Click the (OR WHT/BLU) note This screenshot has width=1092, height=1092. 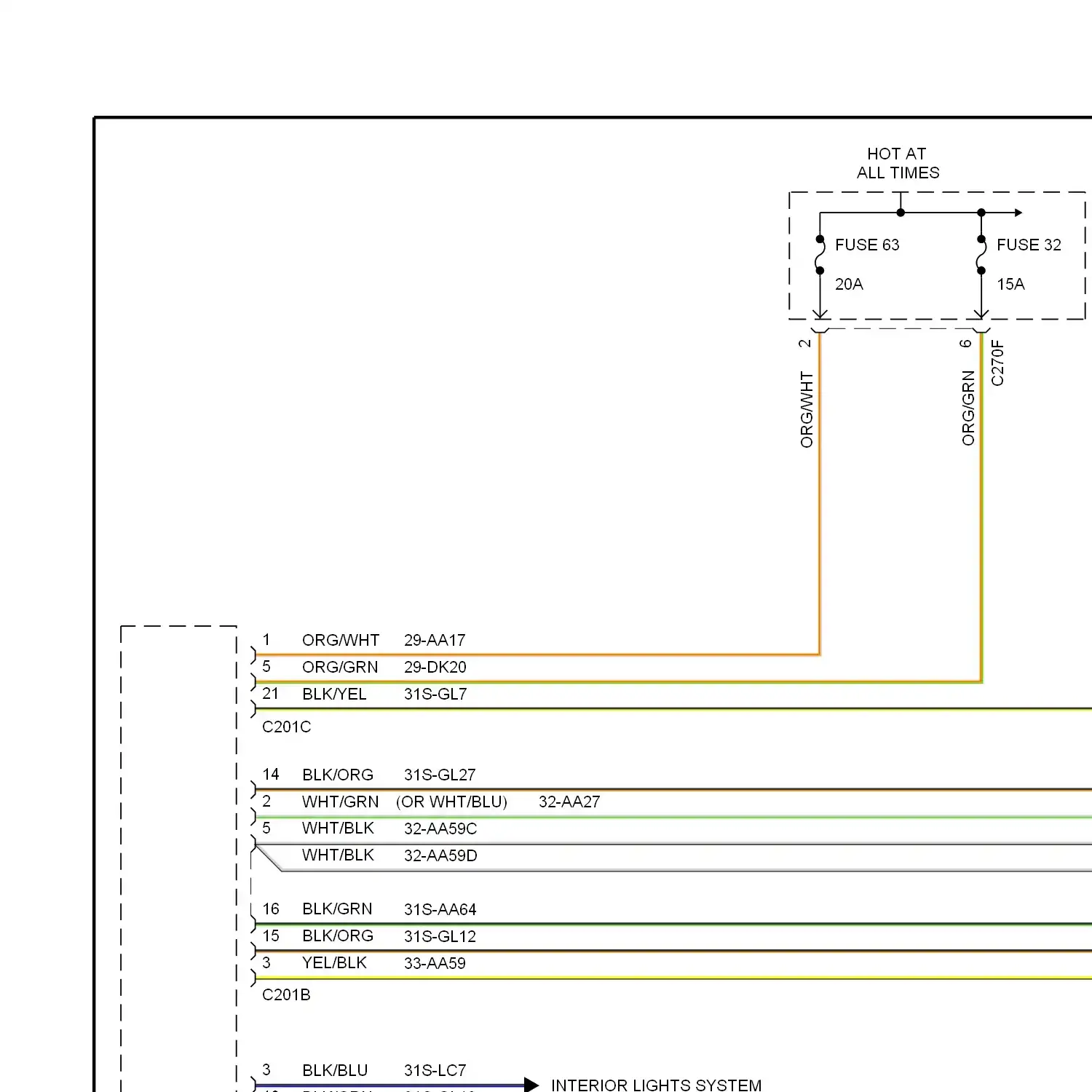click(x=451, y=802)
